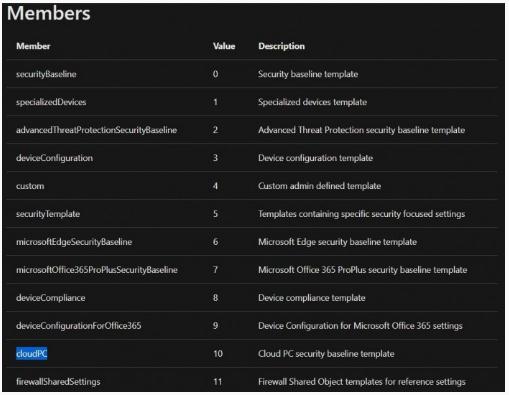Select the deviceCompliance member entry
Viewport: 509px width, 395px height.
[51, 298]
